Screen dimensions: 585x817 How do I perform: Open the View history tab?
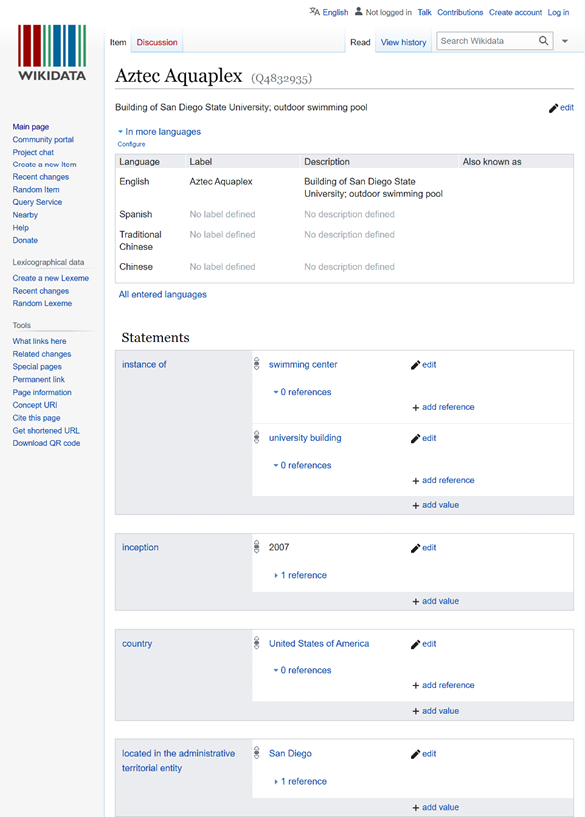click(x=404, y=42)
